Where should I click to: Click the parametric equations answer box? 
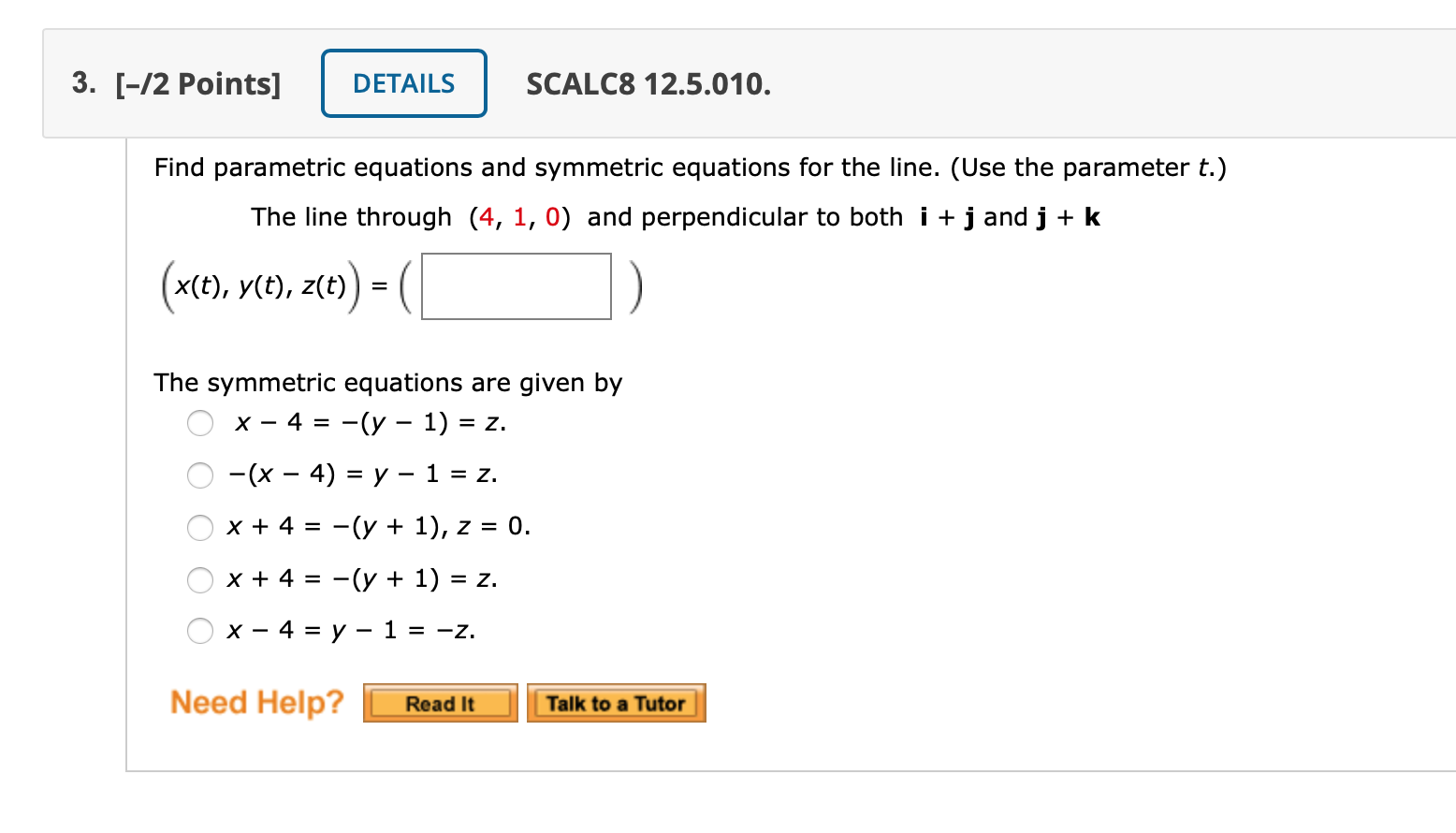click(516, 286)
